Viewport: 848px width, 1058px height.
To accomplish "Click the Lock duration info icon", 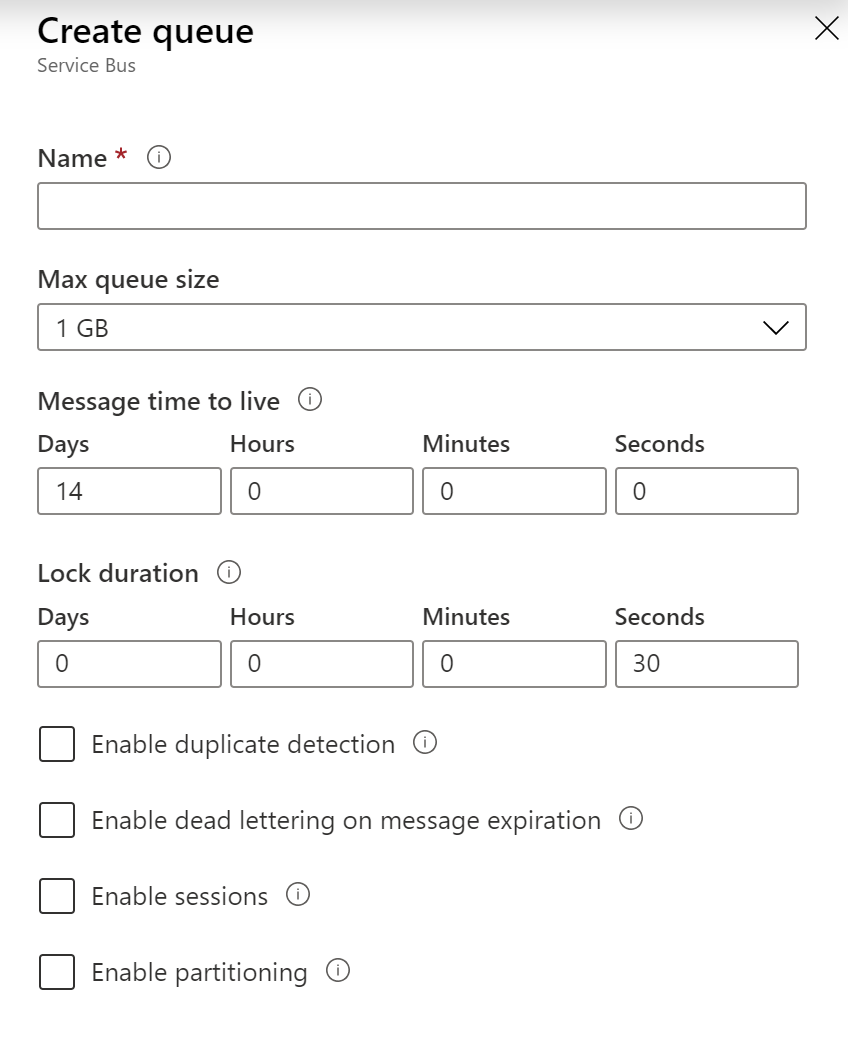I will pyautogui.click(x=229, y=573).
